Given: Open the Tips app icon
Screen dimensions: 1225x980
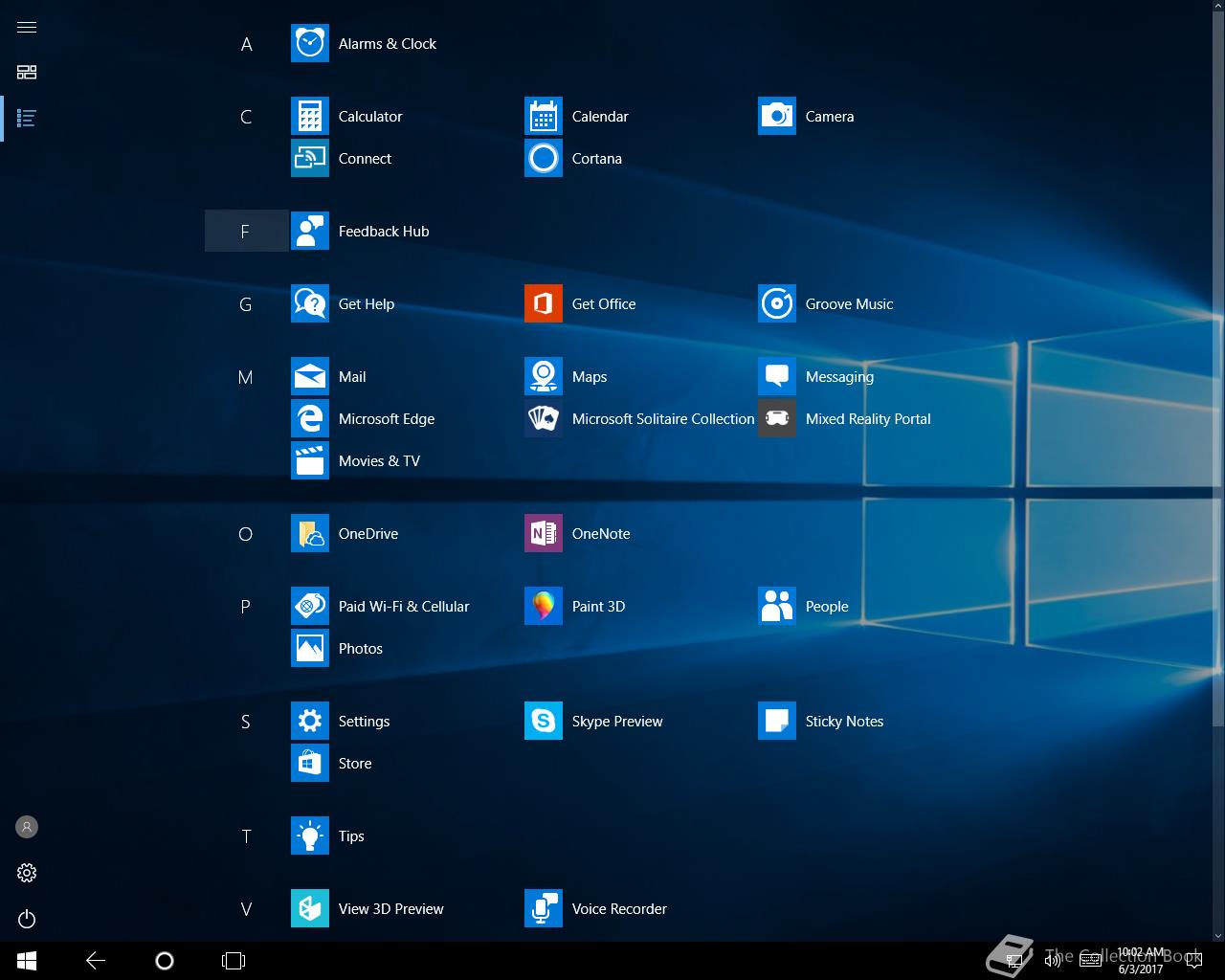Looking at the screenshot, I should click(x=310, y=836).
